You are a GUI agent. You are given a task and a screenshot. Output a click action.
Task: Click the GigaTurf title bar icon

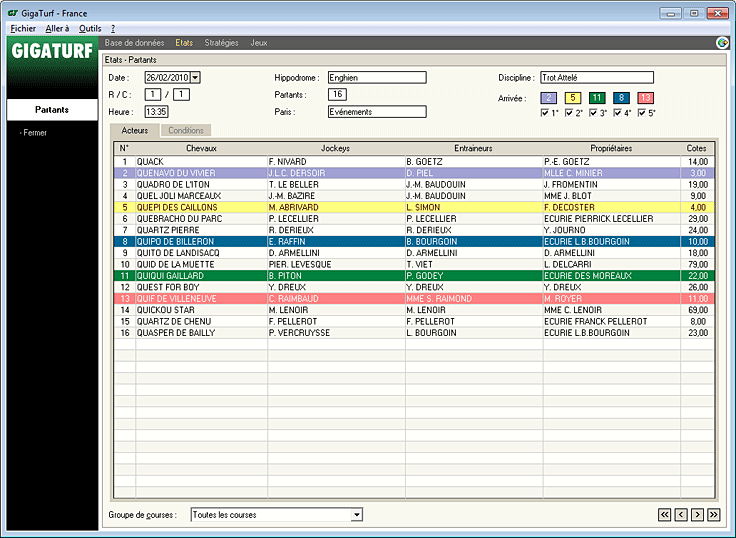(x=13, y=13)
